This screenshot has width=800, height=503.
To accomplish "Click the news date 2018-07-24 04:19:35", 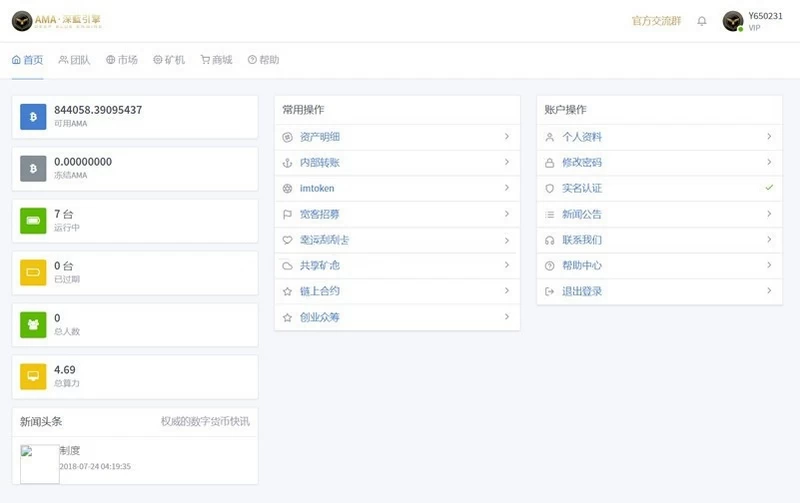I will pos(95,466).
